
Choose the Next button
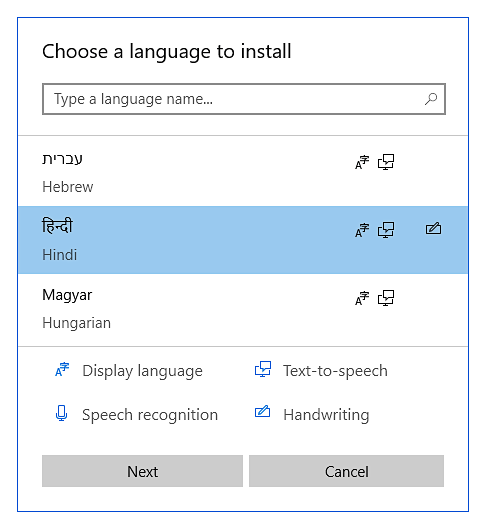tap(142, 471)
